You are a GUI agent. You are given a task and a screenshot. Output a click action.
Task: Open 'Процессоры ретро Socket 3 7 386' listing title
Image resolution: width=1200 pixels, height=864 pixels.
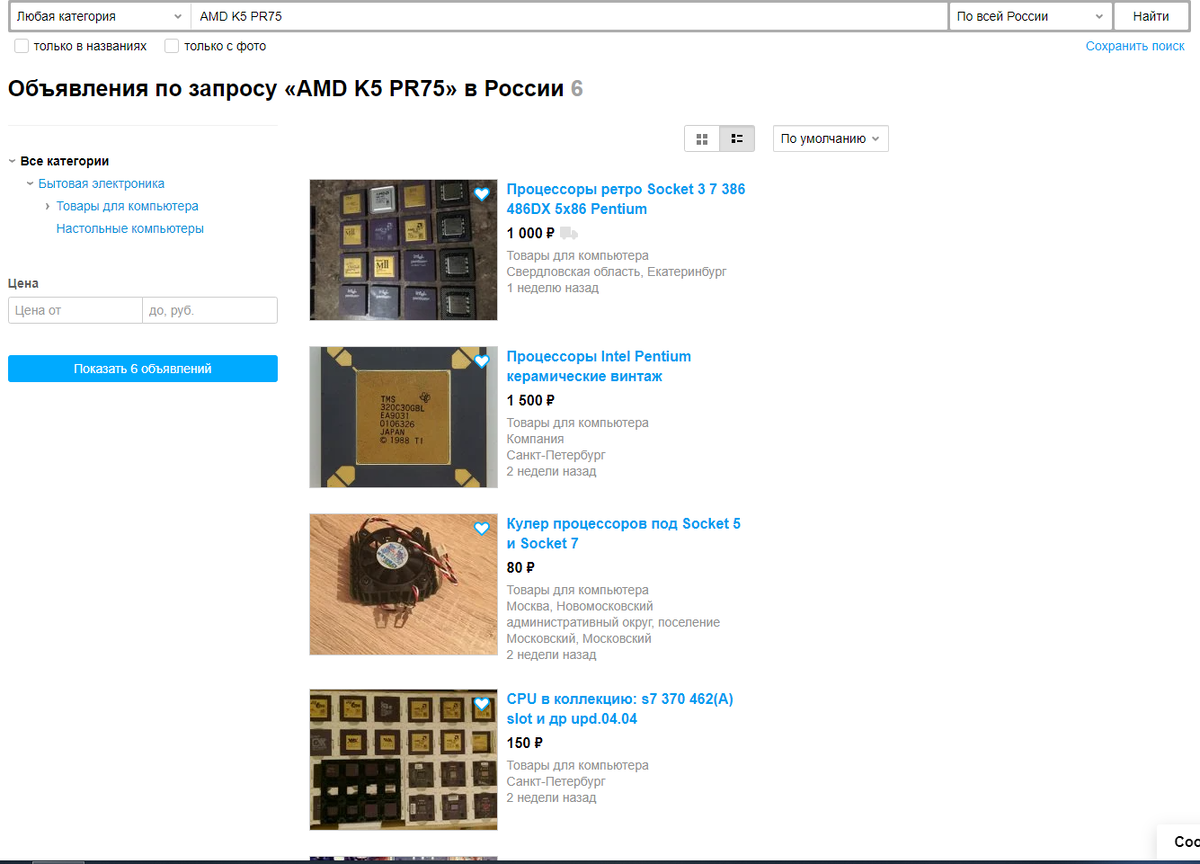click(x=626, y=199)
